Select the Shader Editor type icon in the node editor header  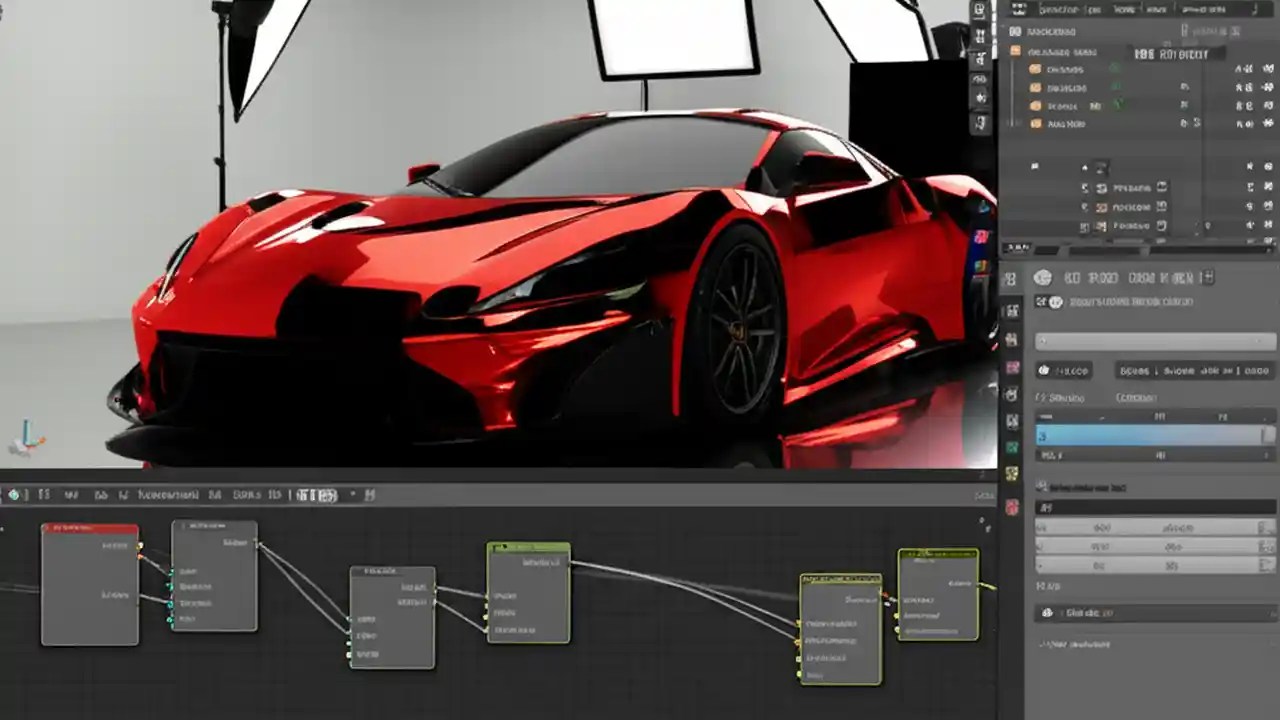[12, 493]
